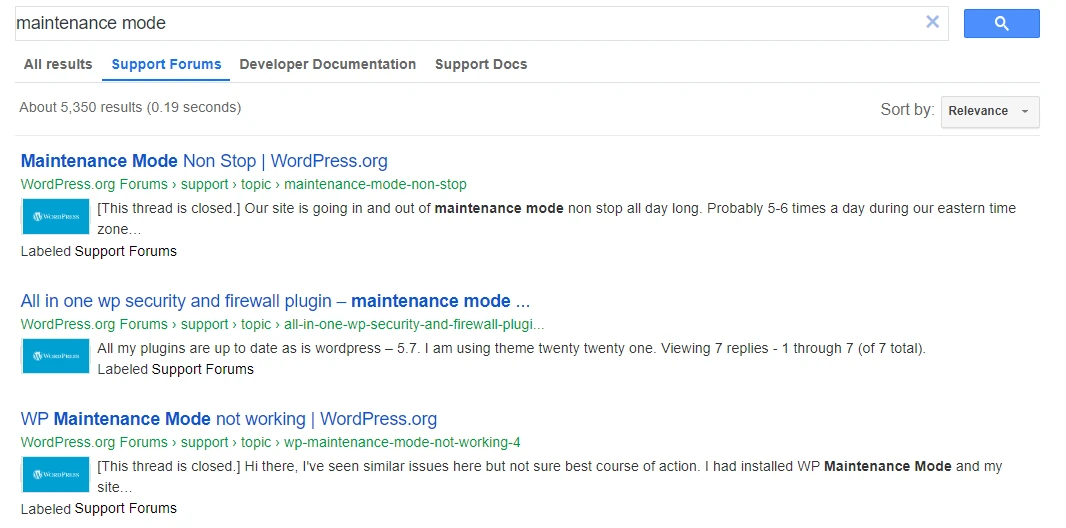
Task: Click the snippet "Hi there, I've seen similar issues"
Action: tap(549, 476)
